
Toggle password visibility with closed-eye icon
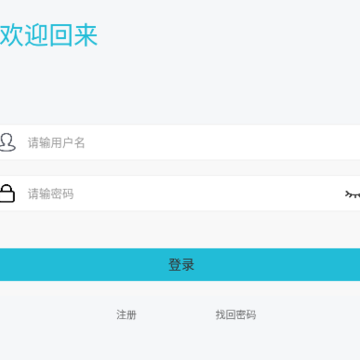[x=353, y=194]
